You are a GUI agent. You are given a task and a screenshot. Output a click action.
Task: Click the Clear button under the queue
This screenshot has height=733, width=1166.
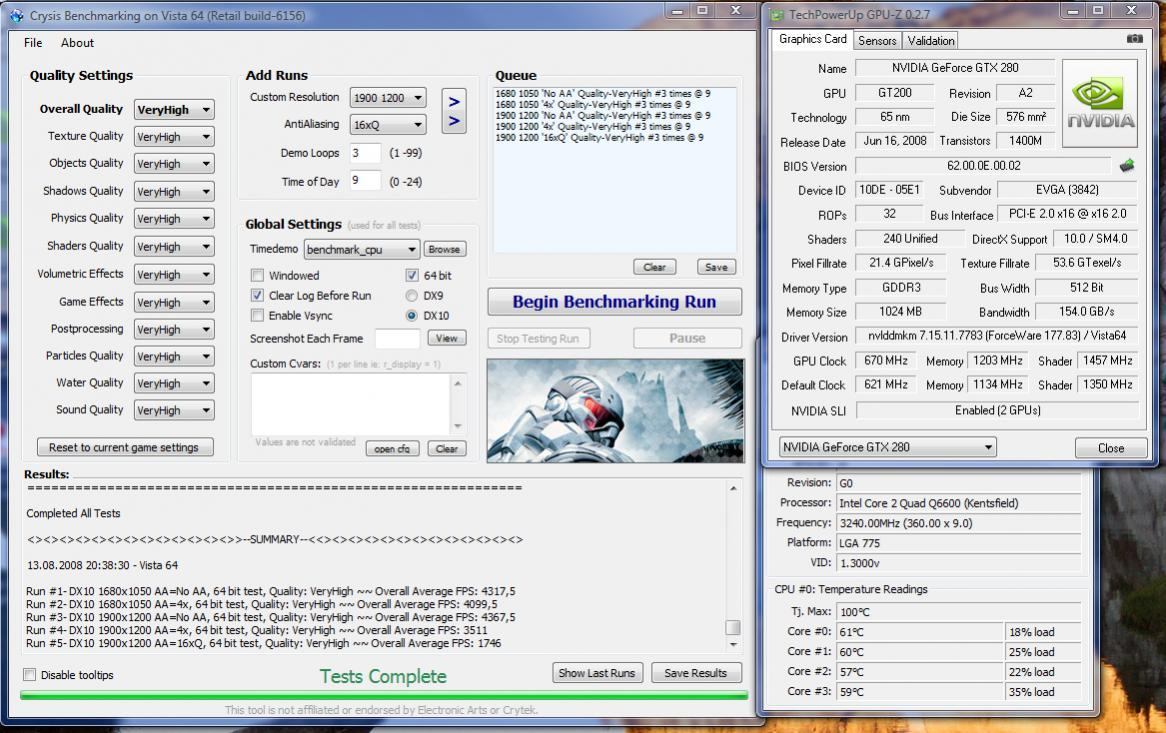654,267
